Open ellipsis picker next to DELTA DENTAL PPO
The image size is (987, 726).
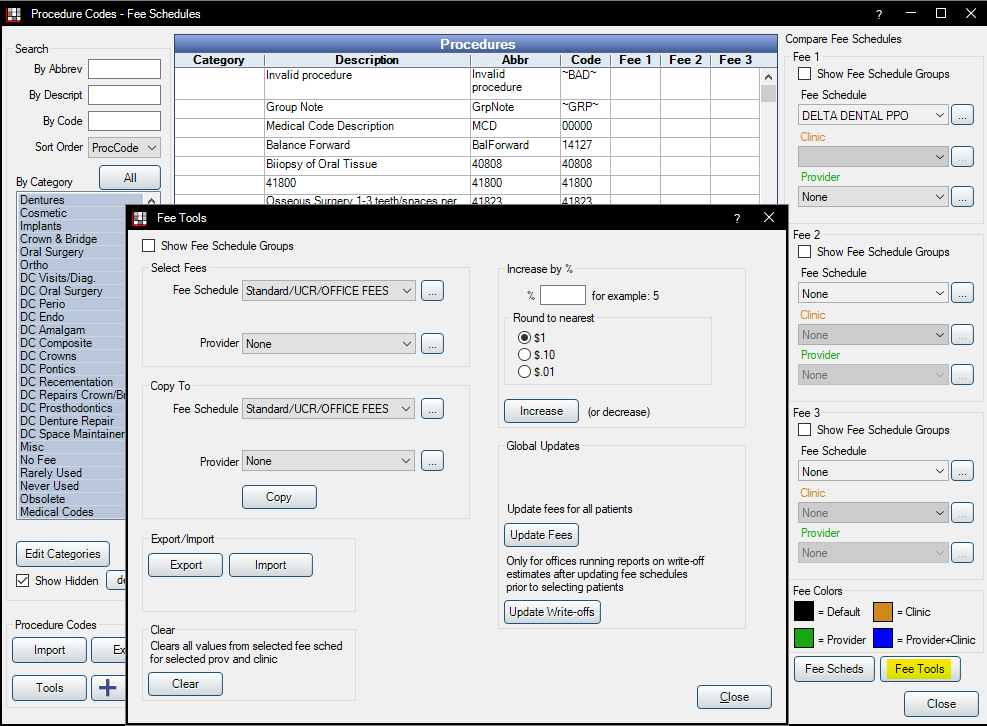pos(962,115)
